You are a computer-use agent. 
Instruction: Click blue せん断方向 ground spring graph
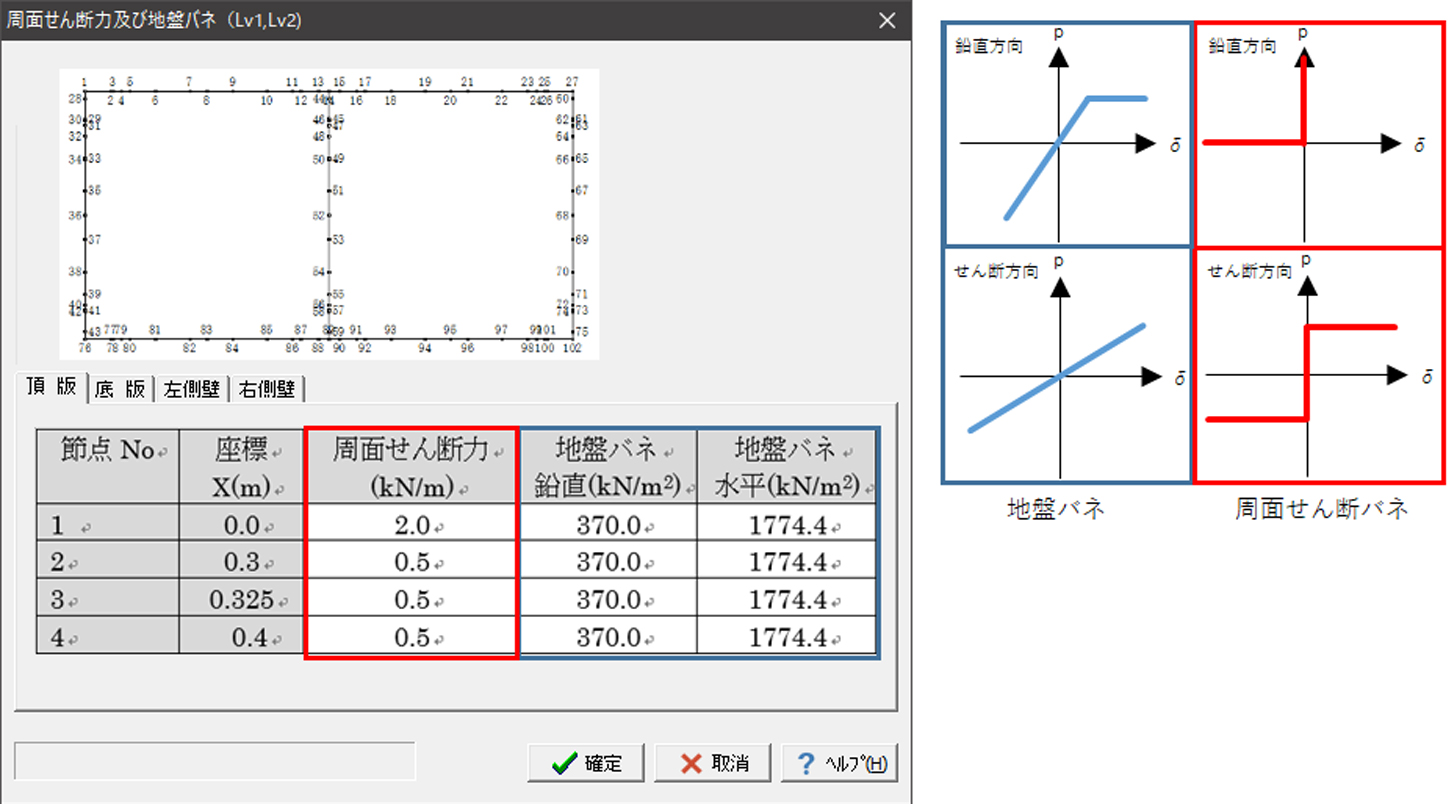pyautogui.click(x=1066, y=365)
